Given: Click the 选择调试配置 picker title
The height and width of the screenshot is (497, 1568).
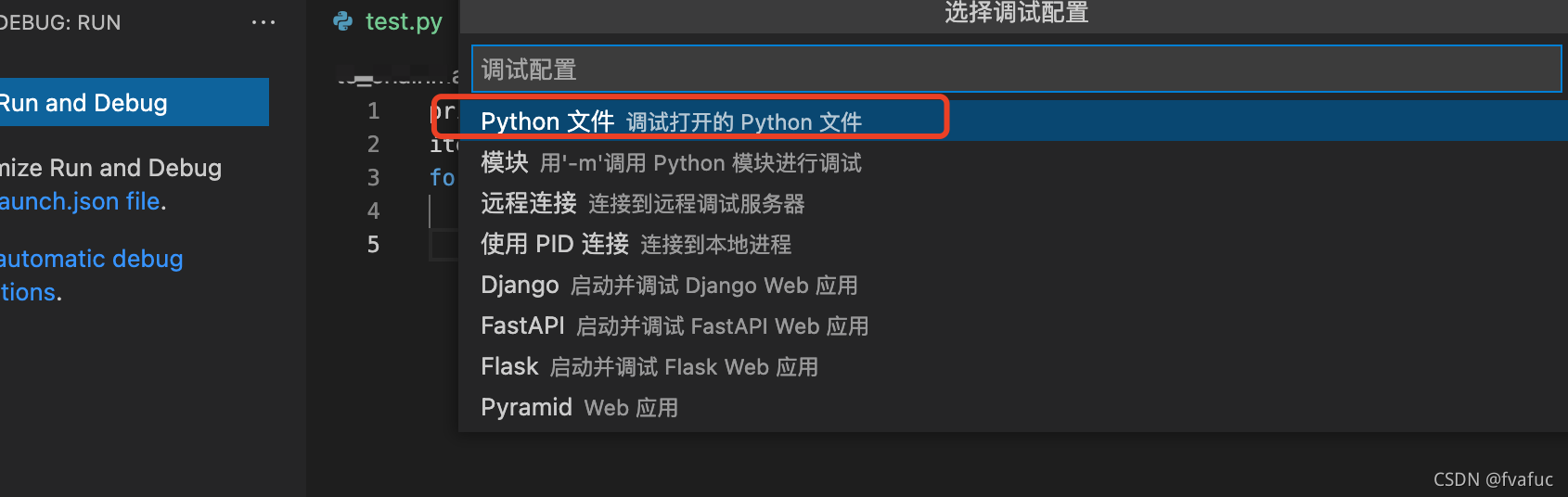Looking at the screenshot, I should 1016,12.
